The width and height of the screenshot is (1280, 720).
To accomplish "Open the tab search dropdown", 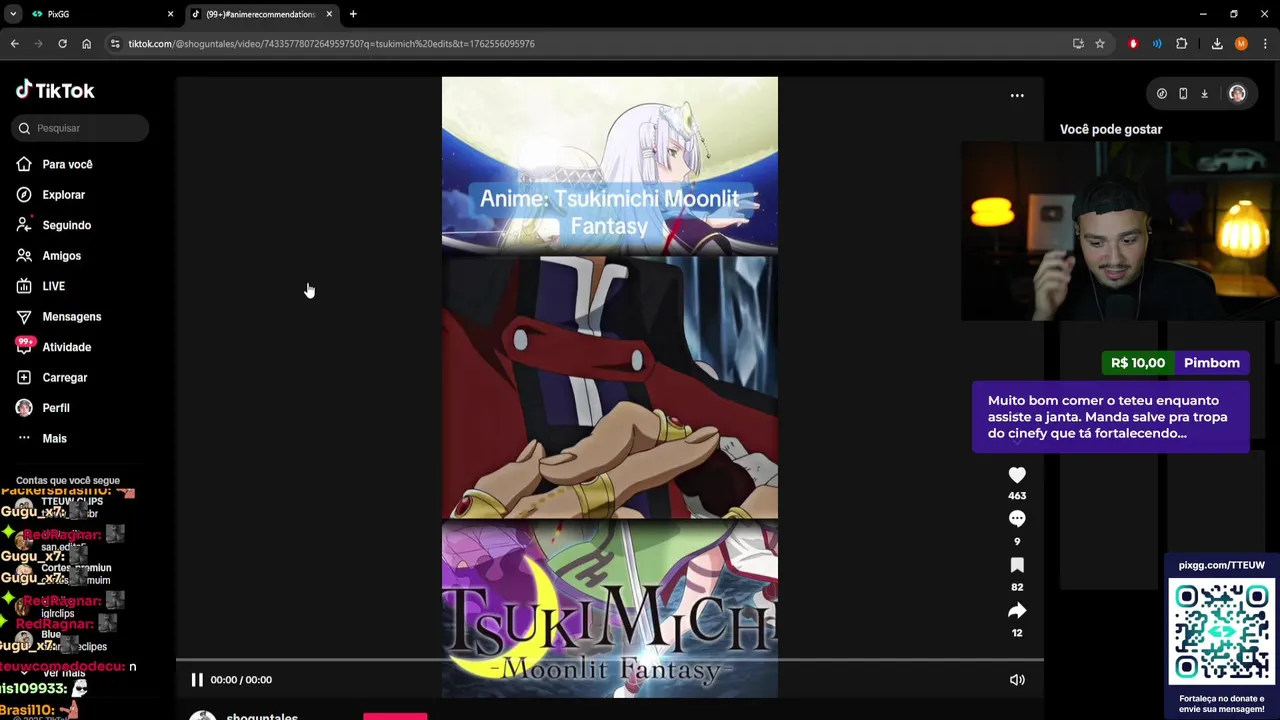I will point(13,14).
